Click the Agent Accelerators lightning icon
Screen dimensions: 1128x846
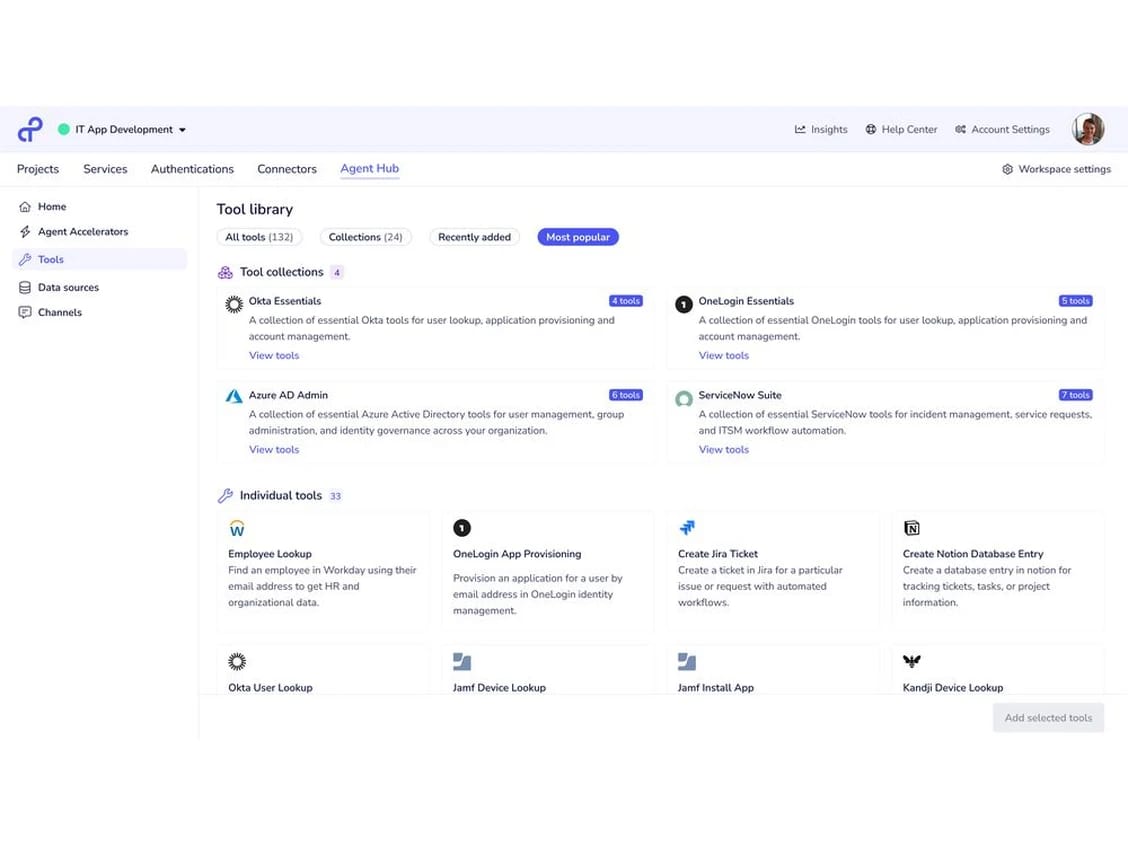click(25, 232)
